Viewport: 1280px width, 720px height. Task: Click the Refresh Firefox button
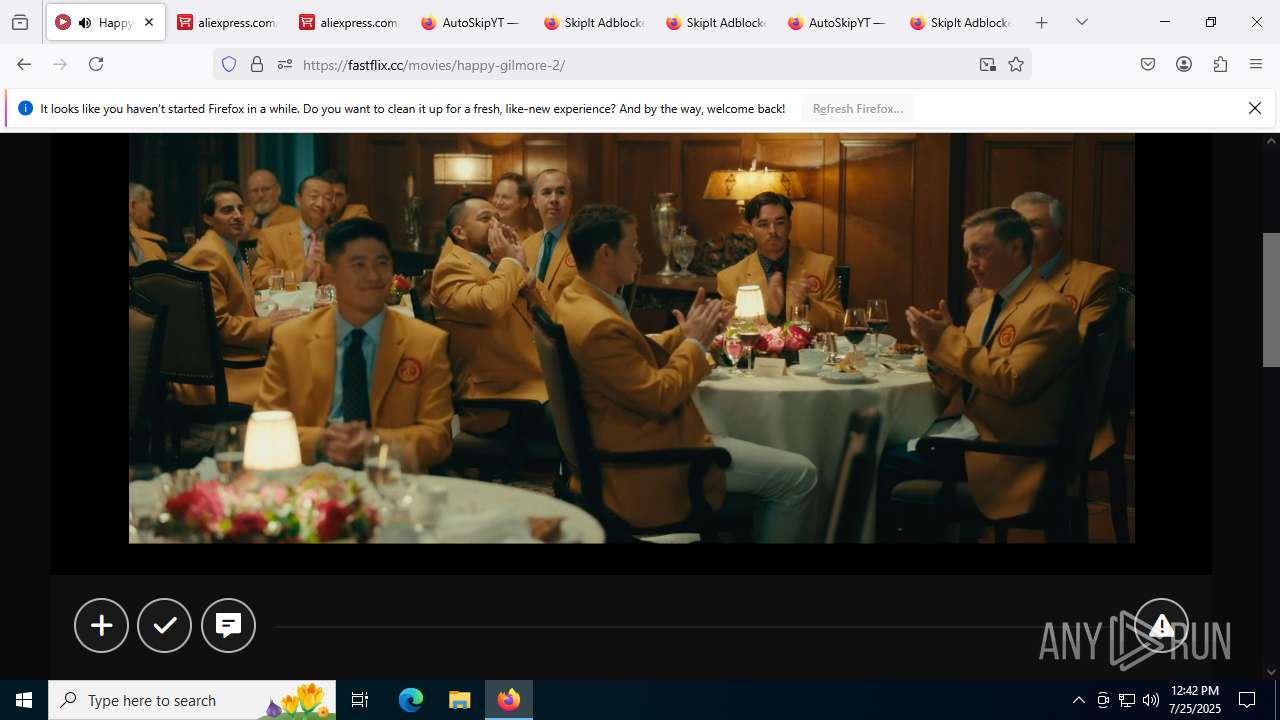pos(857,108)
